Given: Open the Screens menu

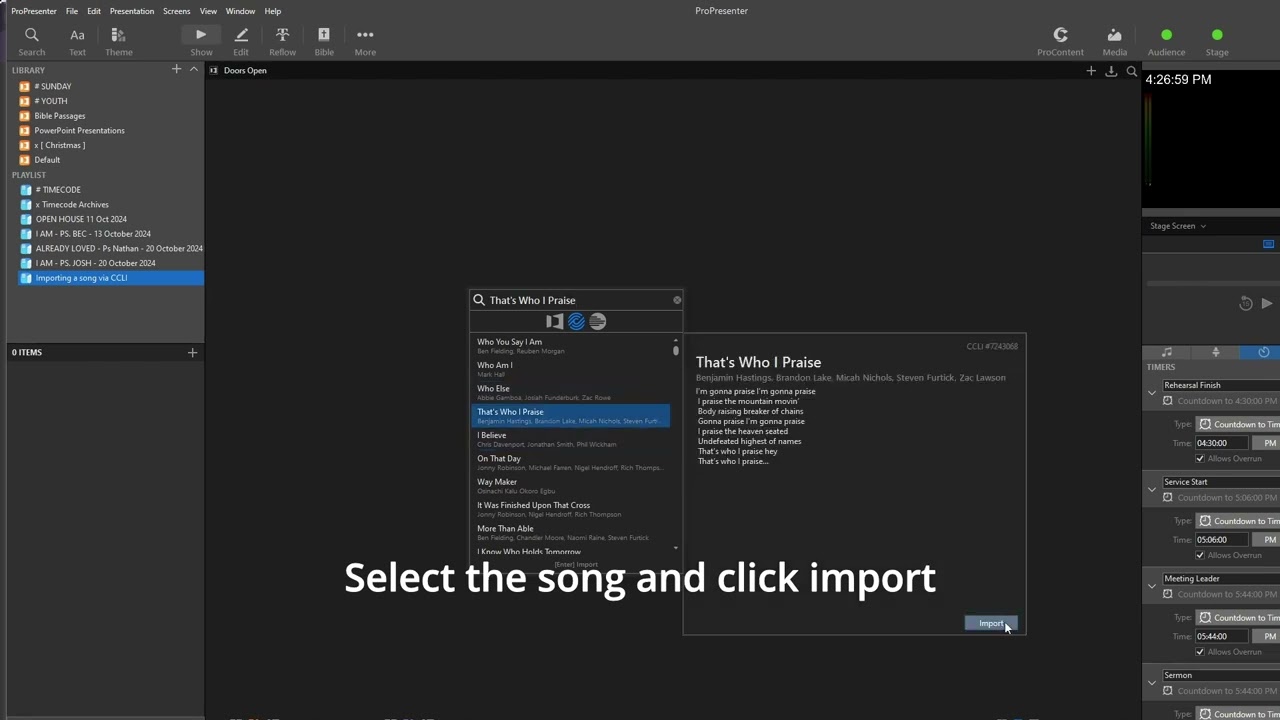Looking at the screenshot, I should 176,11.
